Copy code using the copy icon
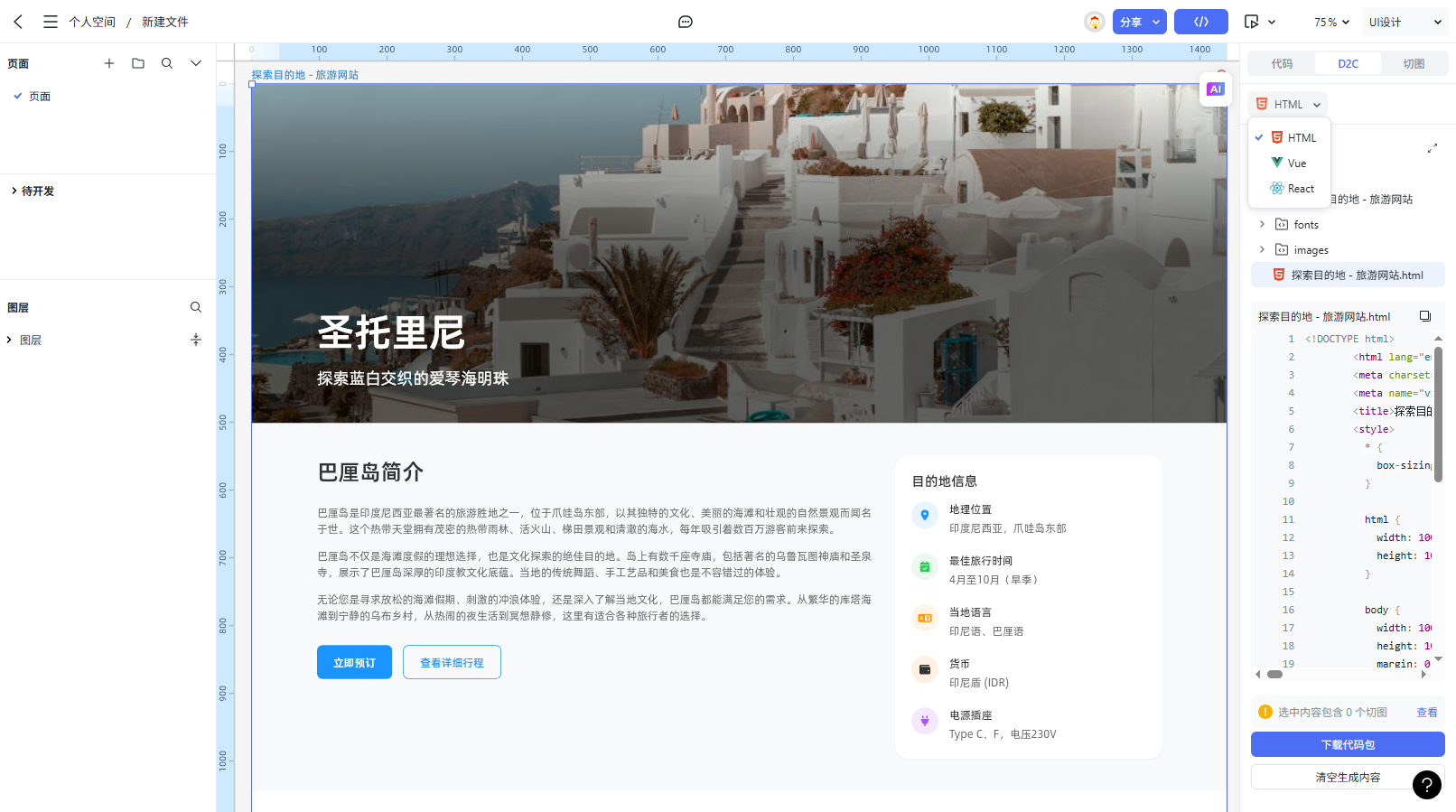This screenshot has height=812, width=1456. (x=1425, y=316)
